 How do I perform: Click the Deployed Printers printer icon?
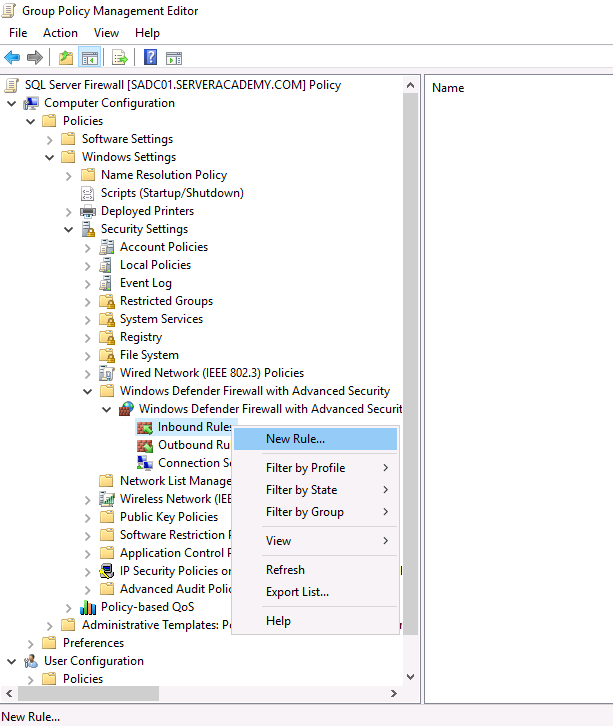[x=88, y=211]
